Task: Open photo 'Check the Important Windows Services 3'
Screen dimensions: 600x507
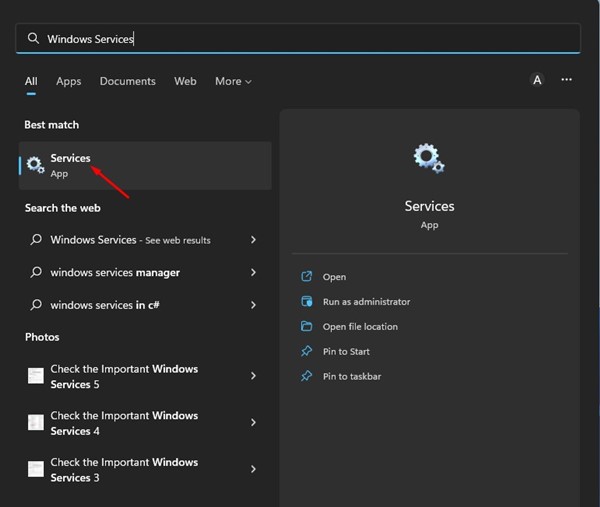Action: tap(124, 470)
